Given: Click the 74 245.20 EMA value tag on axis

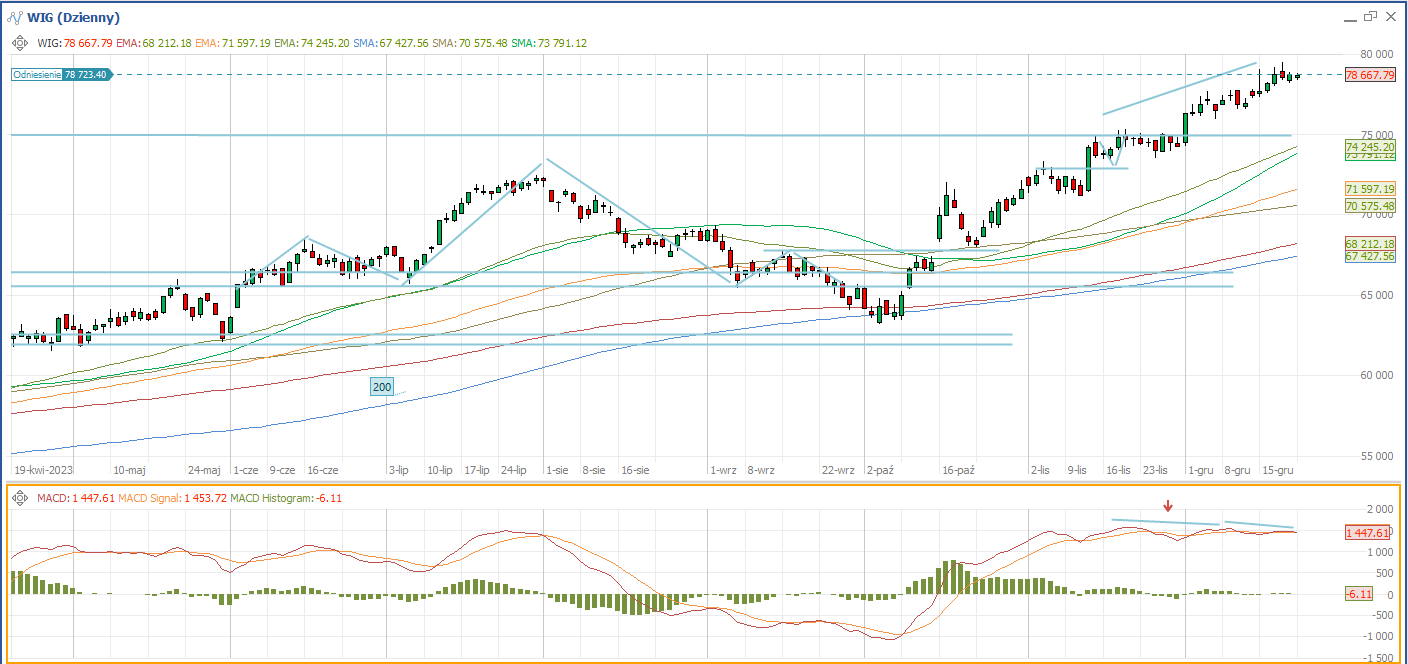Looking at the screenshot, I should tap(1369, 147).
